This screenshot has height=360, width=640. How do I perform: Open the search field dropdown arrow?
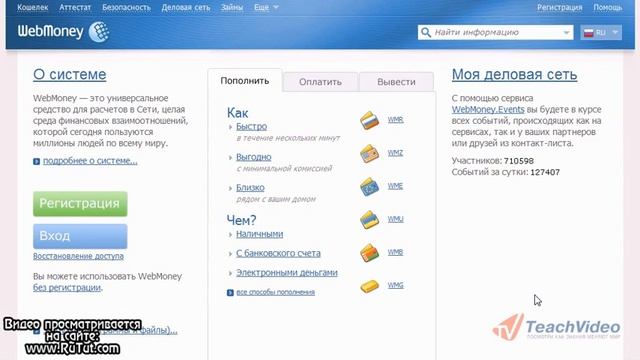(x=566, y=33)
